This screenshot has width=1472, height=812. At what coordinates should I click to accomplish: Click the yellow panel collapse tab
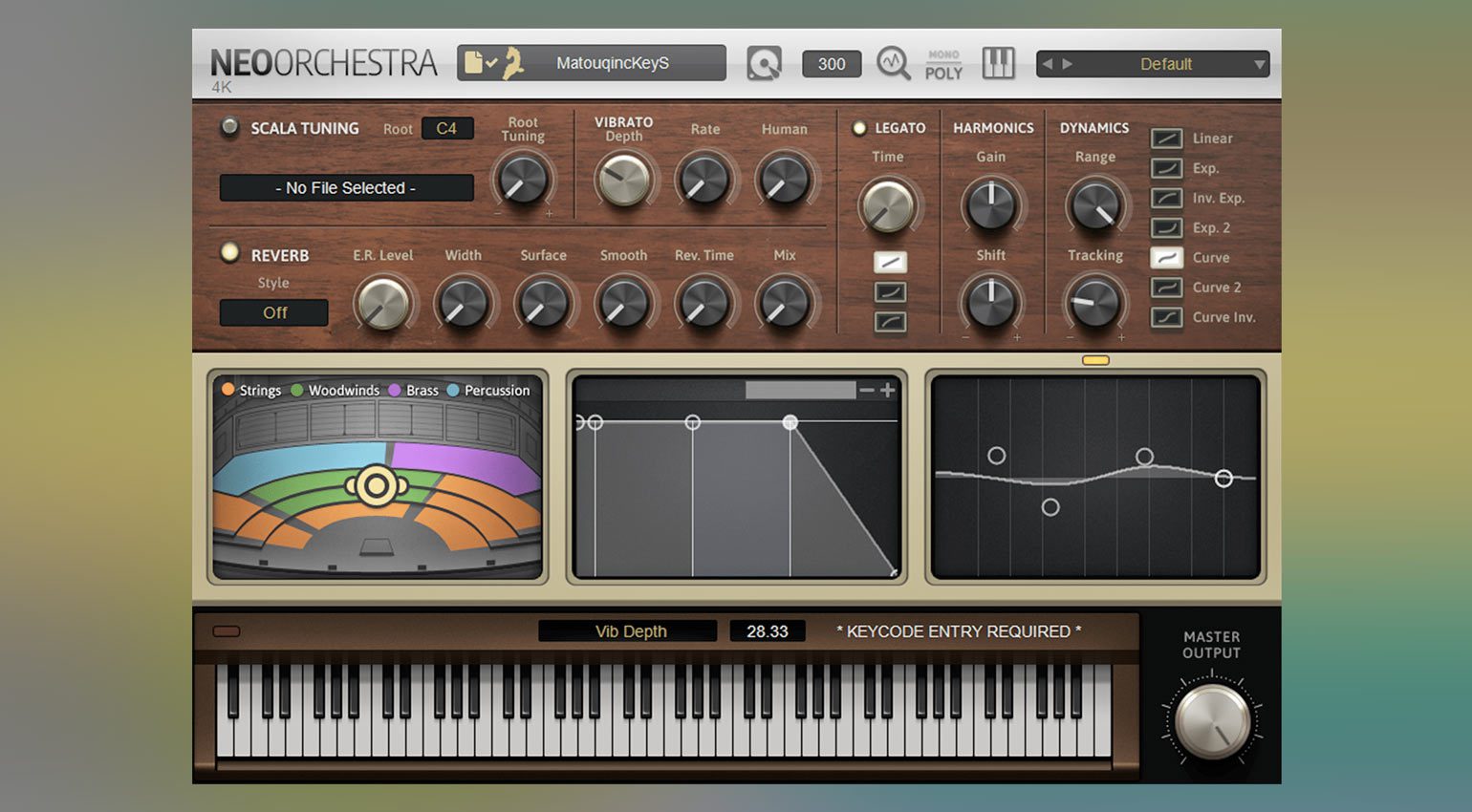[x=1095, y=360]
